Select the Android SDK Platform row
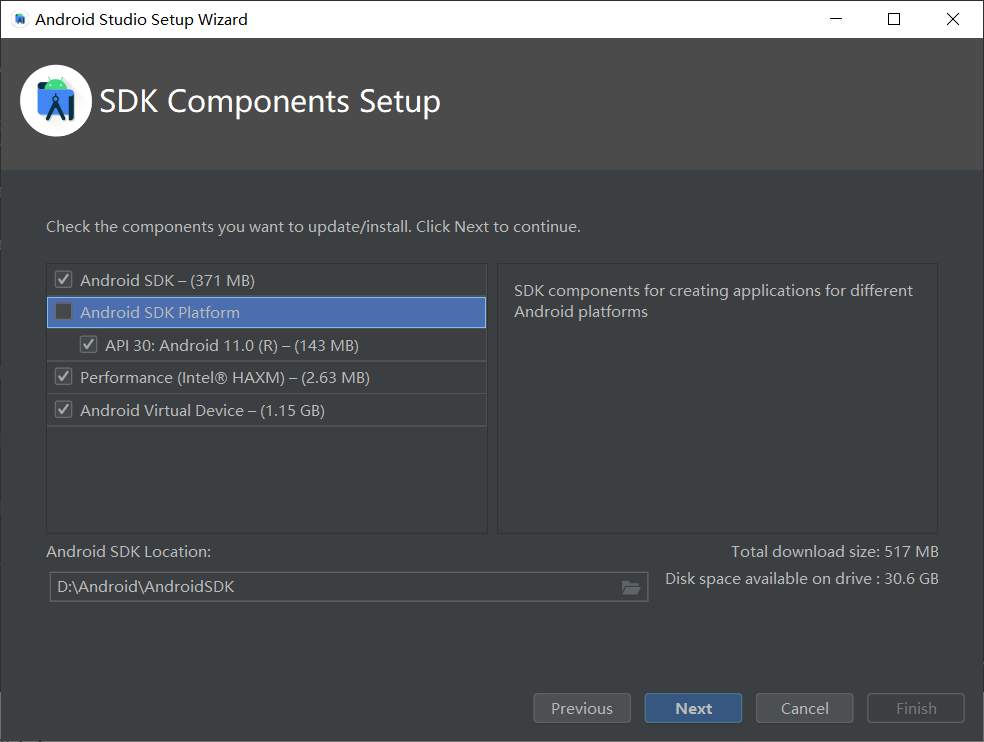 tap(267, 312)
